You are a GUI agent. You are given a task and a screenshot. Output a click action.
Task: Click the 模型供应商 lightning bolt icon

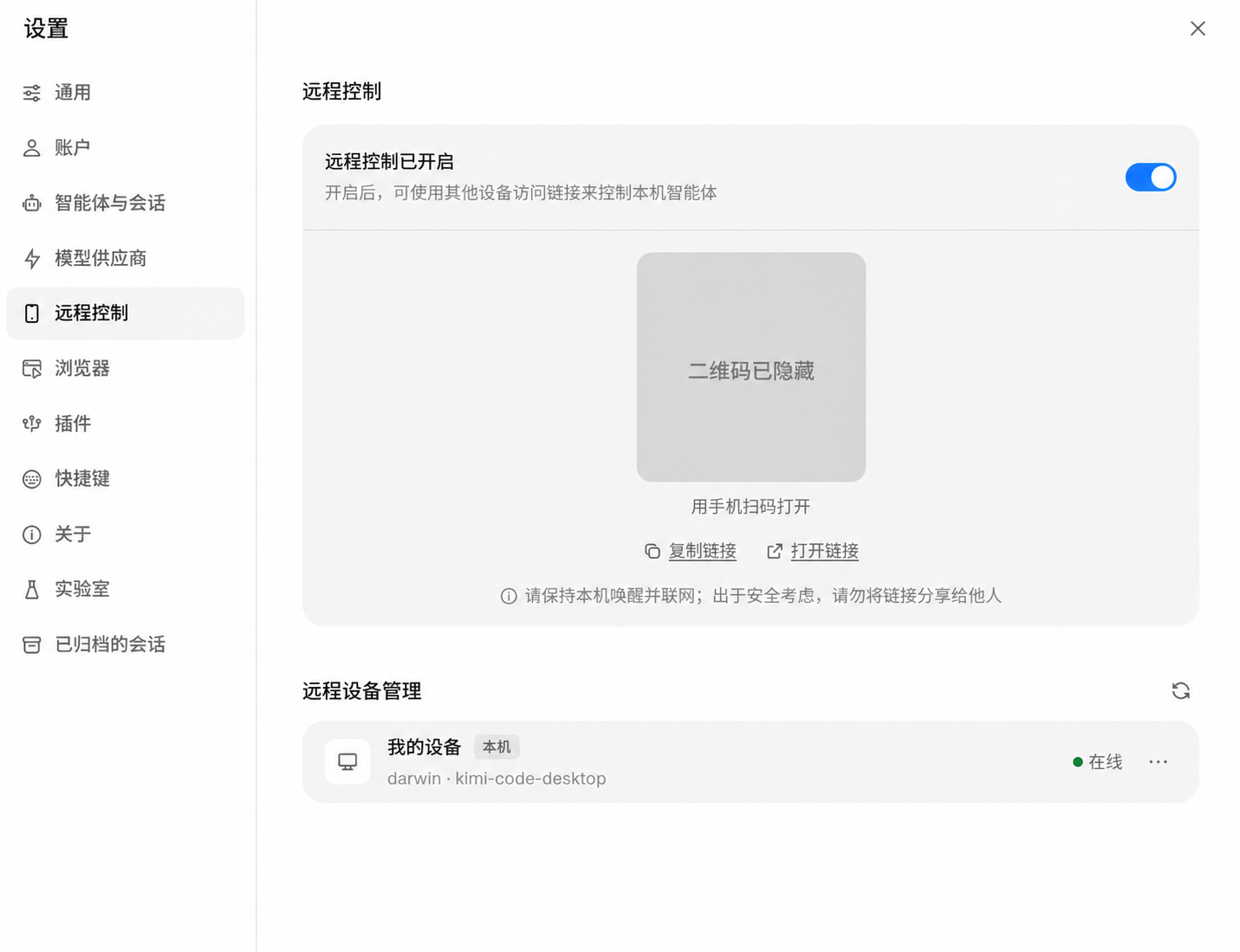click(x=32, y=258)
